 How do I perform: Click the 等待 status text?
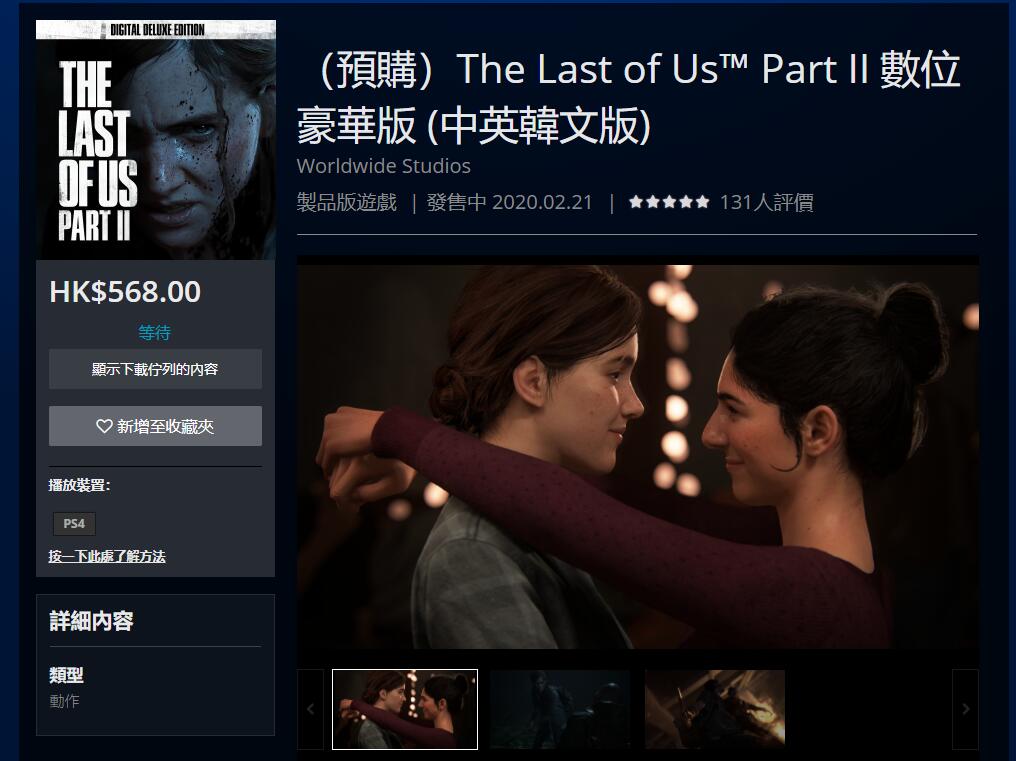155,333
